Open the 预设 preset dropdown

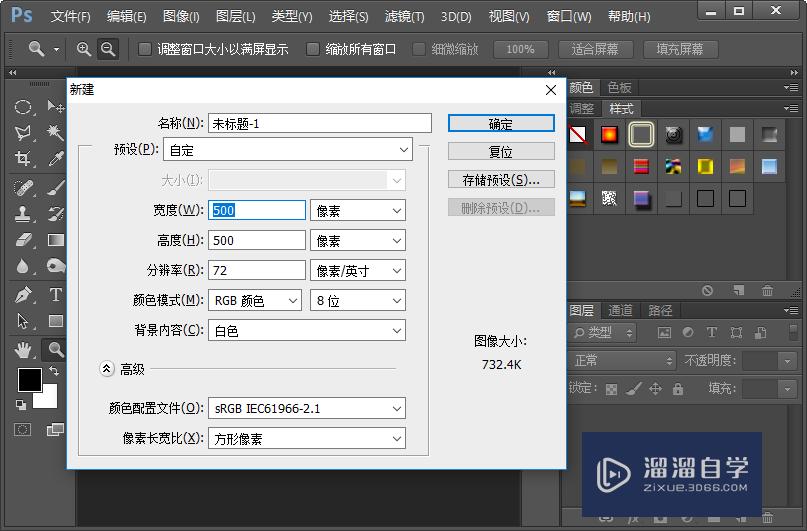[288, 150]
